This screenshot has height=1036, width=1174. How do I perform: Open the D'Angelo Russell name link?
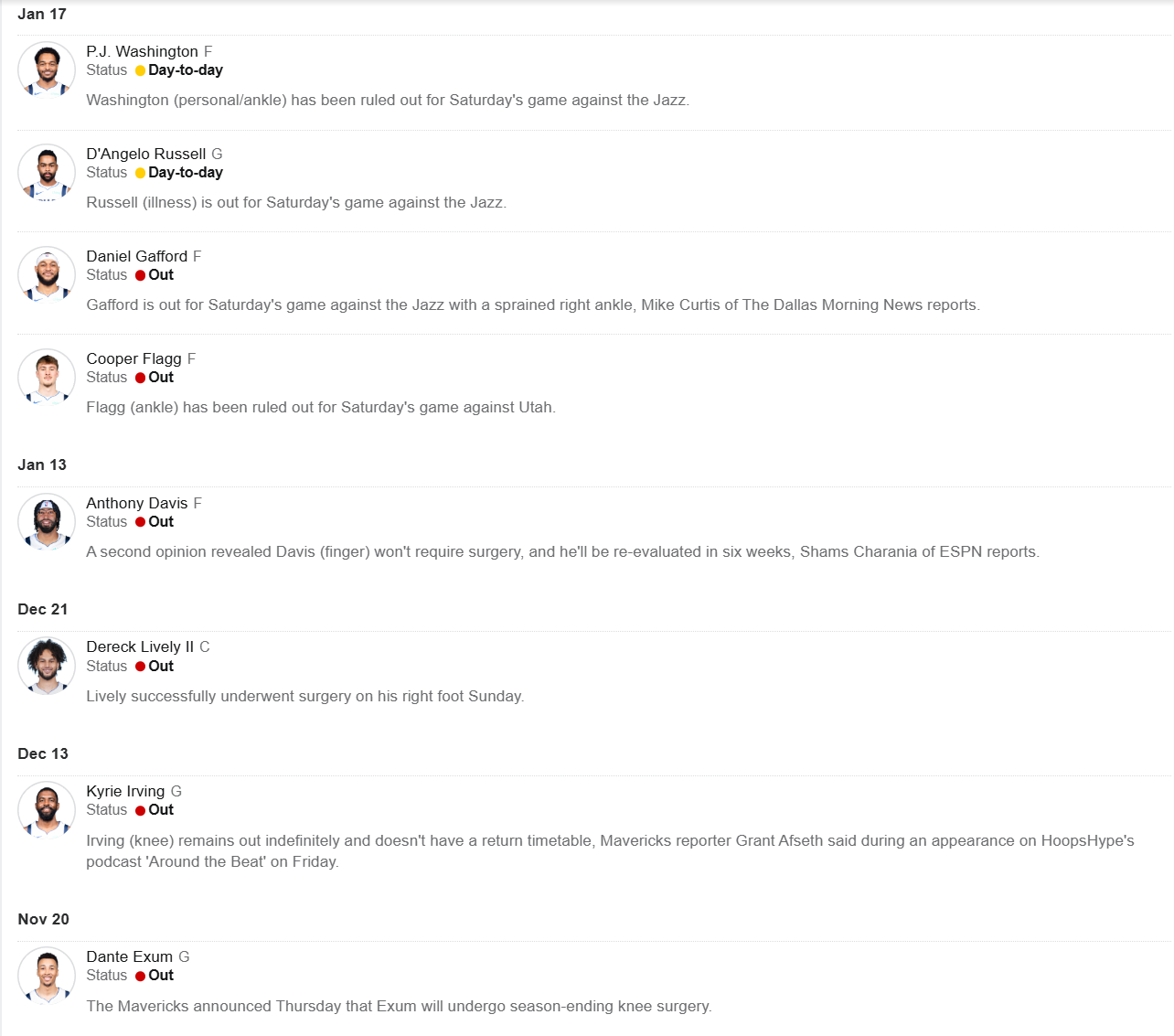pyautogui.click(x=145, y=154)
